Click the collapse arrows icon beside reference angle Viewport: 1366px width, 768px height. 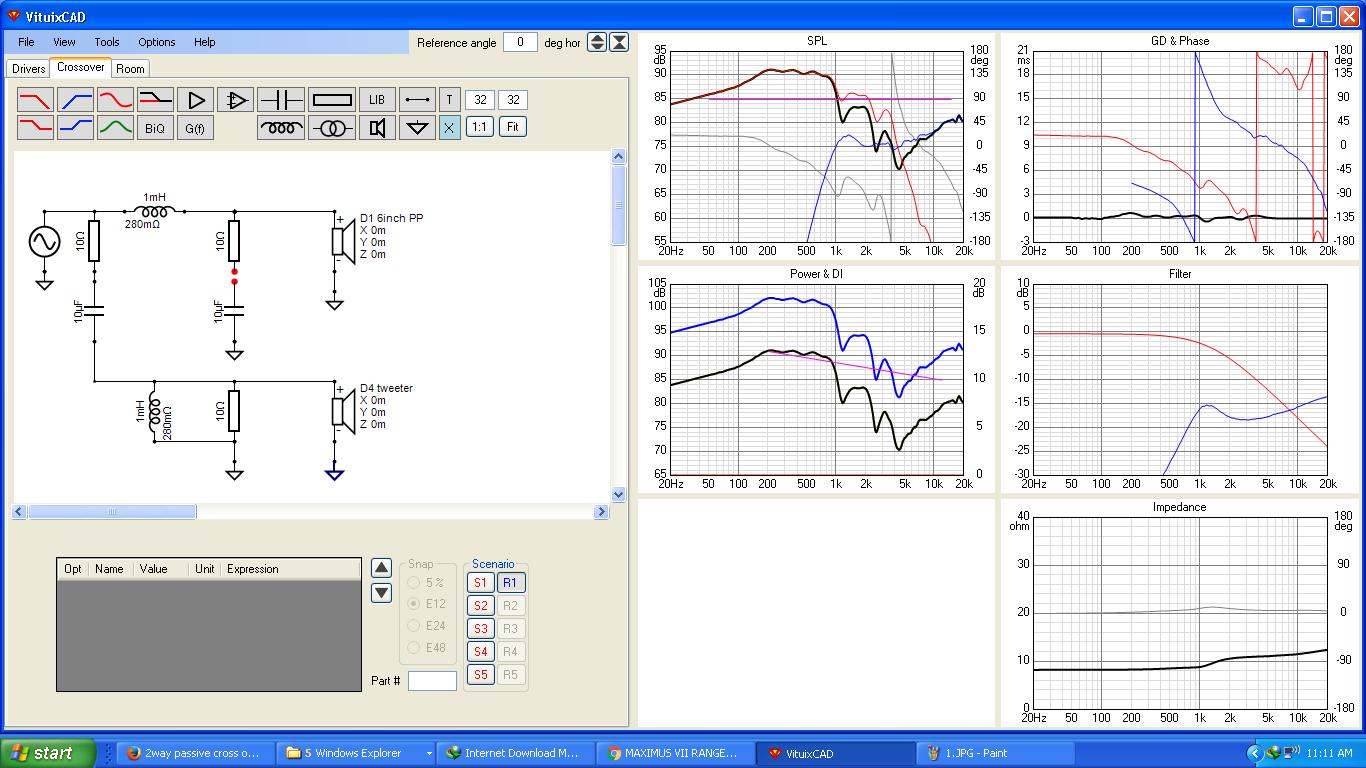619,42
